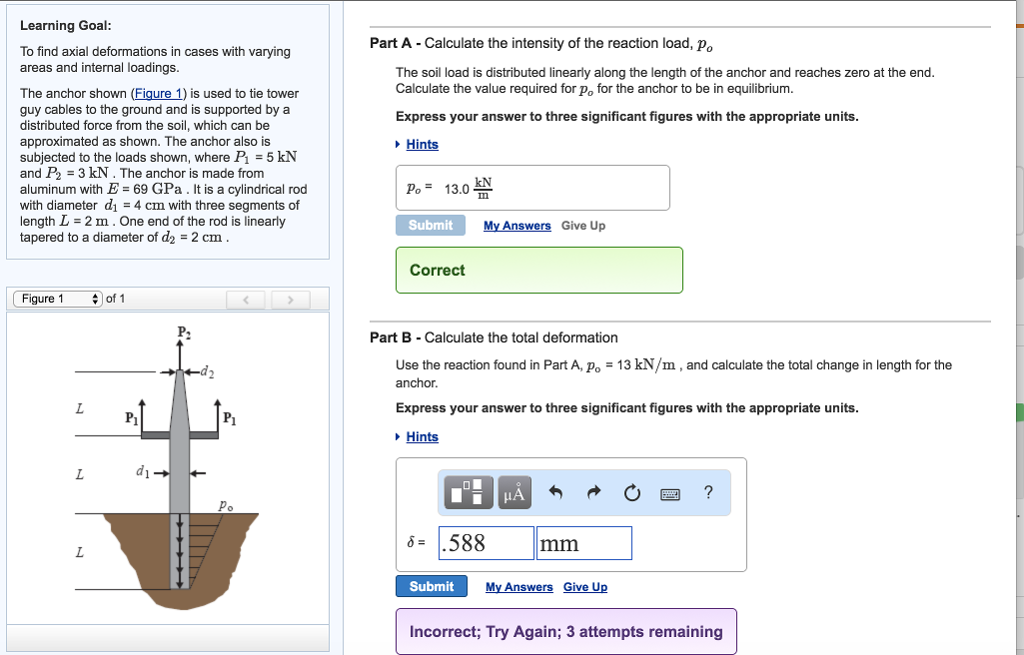Click the Submit button in Part B
Image resolution: width=1024 pixels, height=655 pixels.
(x=431, y=586)
